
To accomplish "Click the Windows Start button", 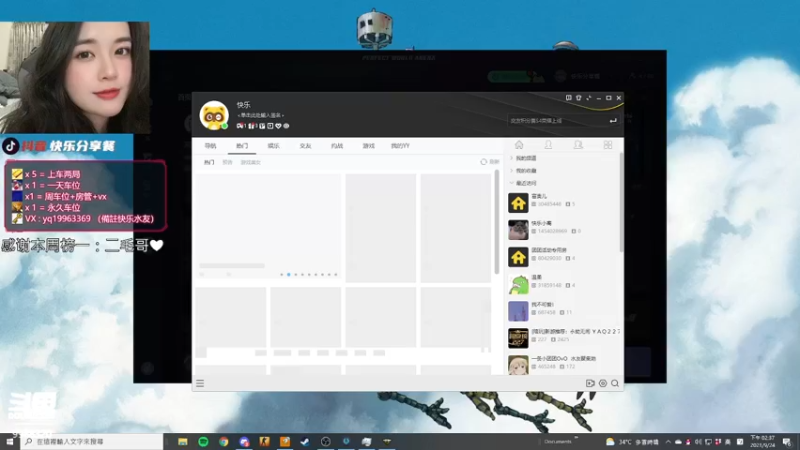I will coord(10,441).
